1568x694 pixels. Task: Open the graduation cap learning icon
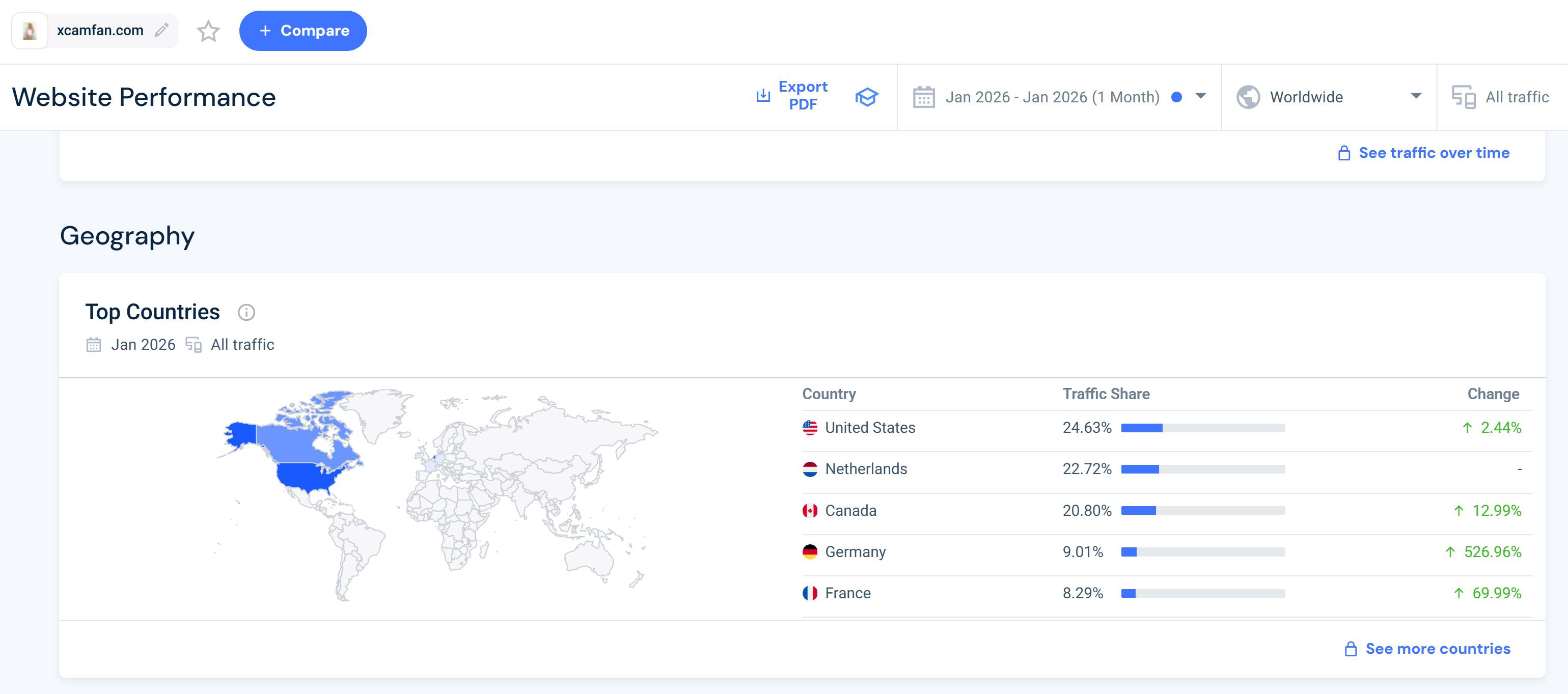pyautogui.click(x=866, y=97)
